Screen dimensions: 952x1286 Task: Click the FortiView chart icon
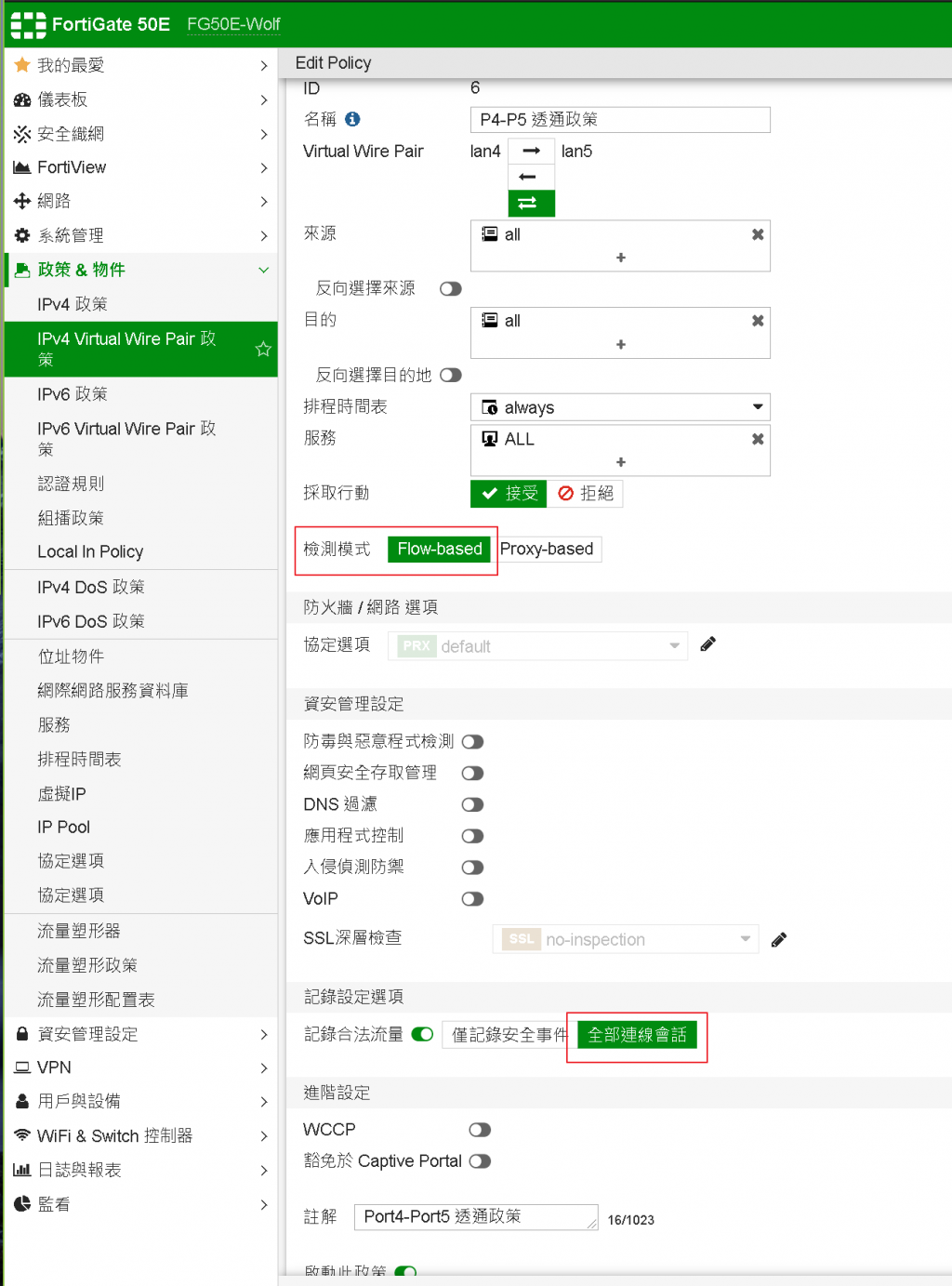tap(22, 167)
